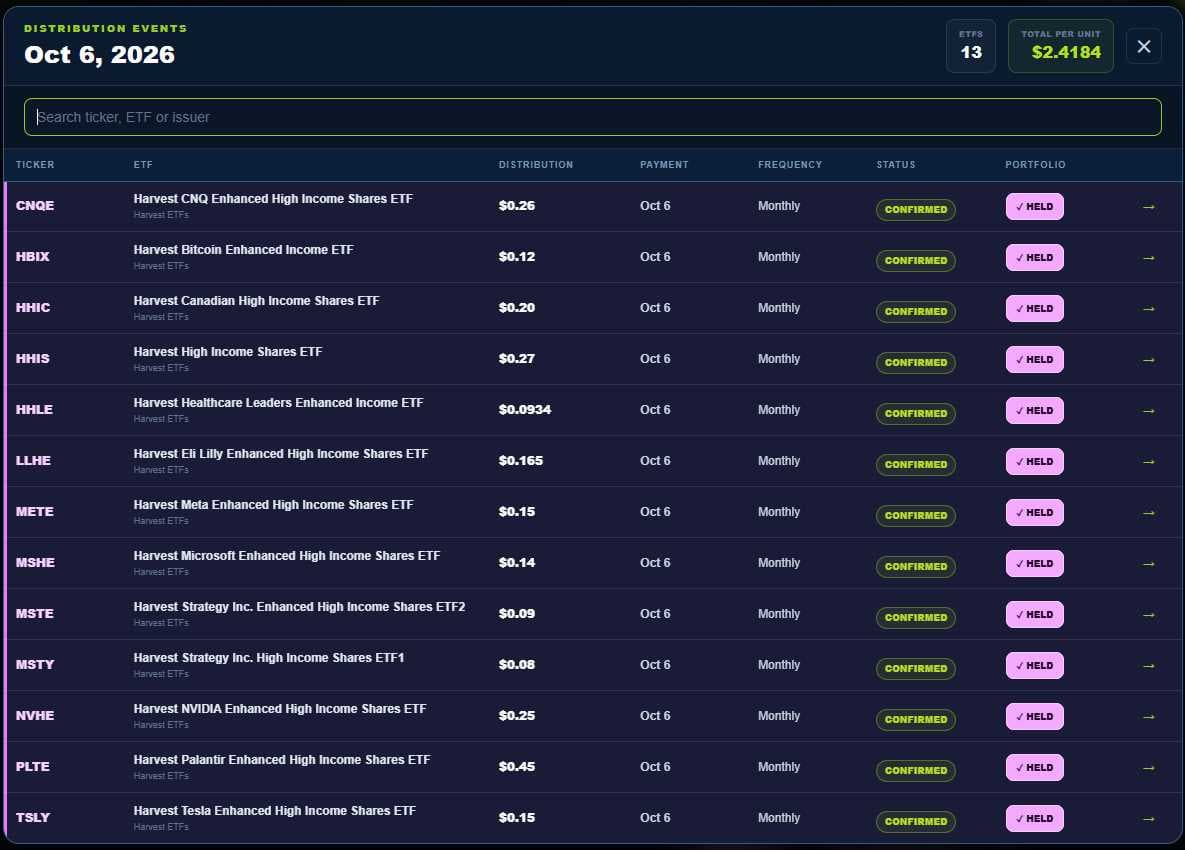Open the MSTE row arrow icon
The width and height of the screenshot is (1185, 850).
coord(1149,614)
